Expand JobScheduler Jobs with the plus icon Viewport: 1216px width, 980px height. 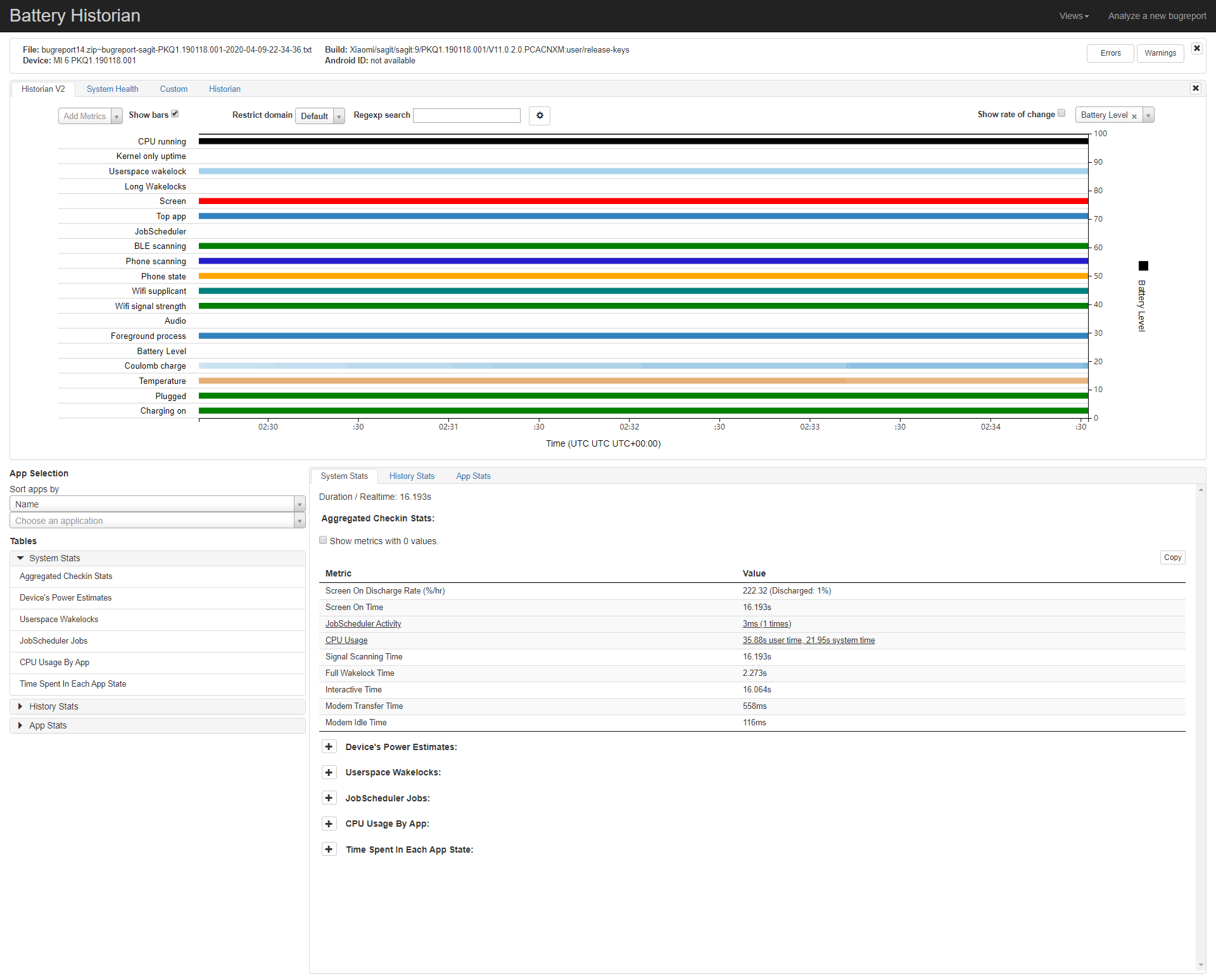[329, 798]
